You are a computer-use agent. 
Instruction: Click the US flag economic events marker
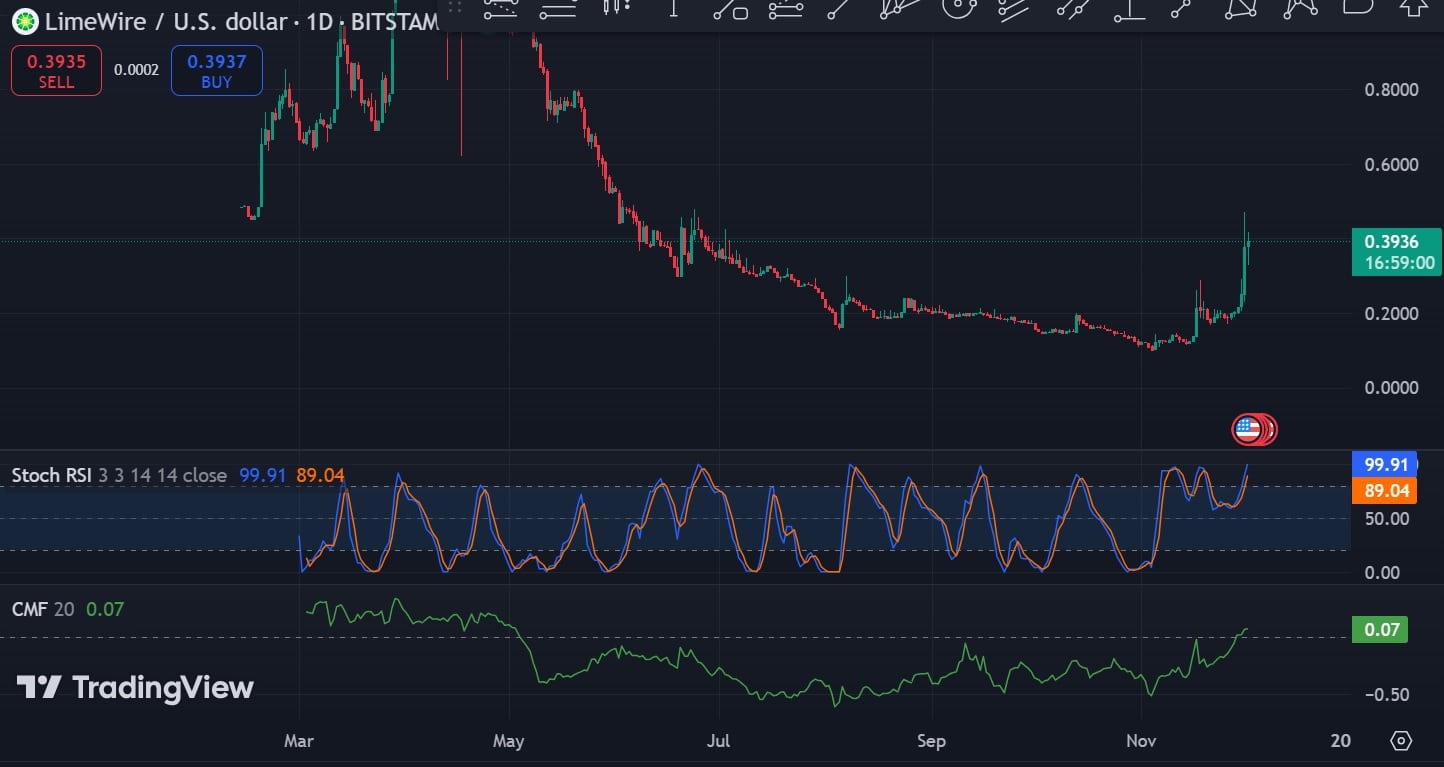pos(1247,430)
